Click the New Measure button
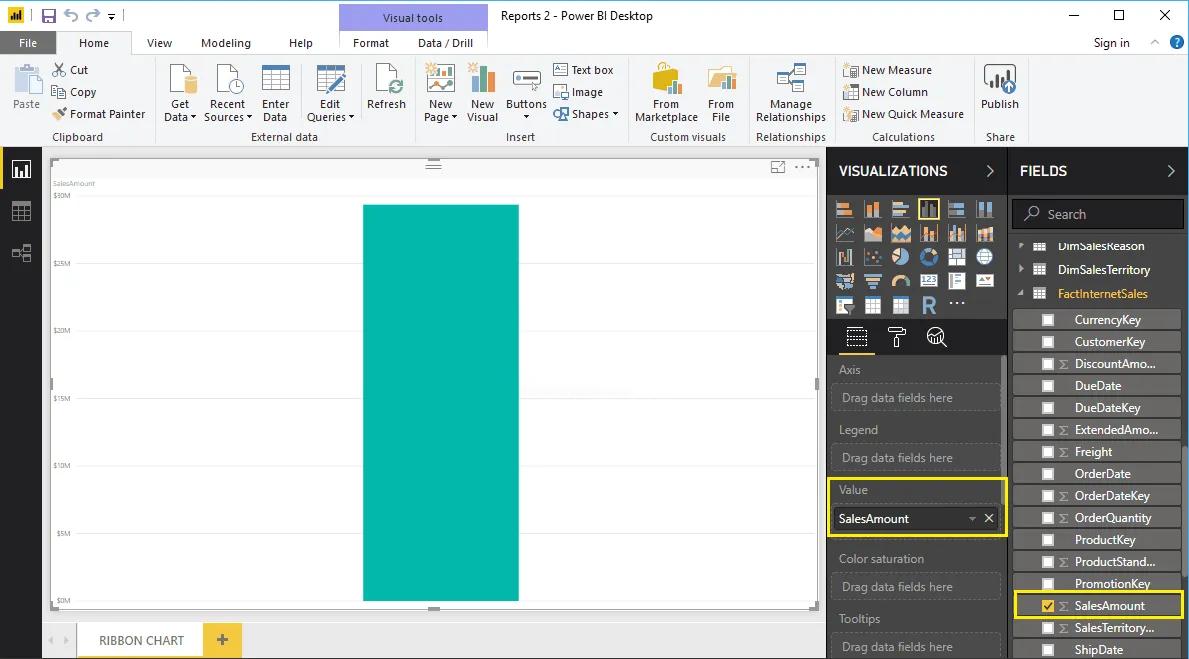This screenshot has height=659, width=1189. [x=888, y=70]
